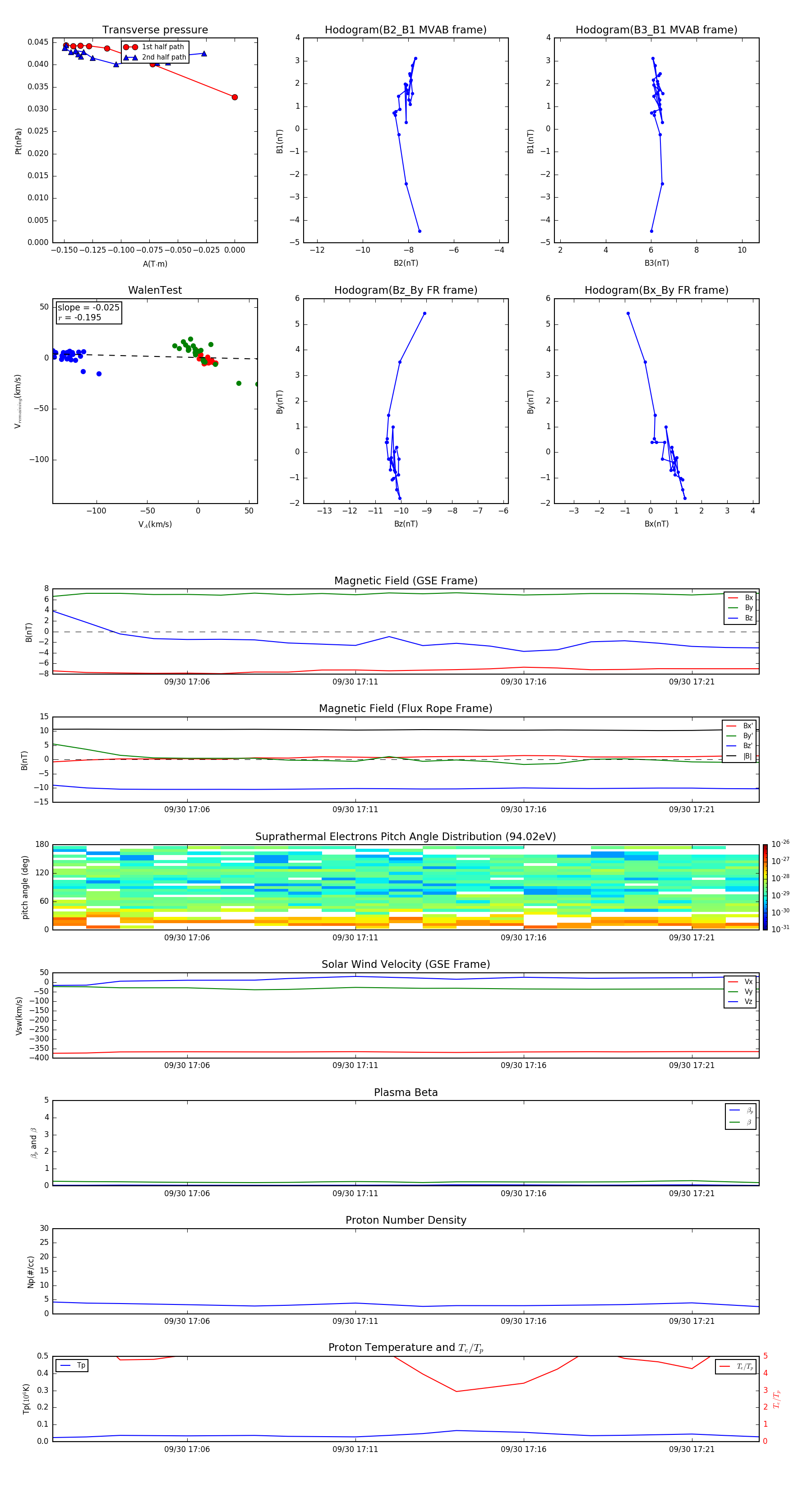Select the '2nd half path' legend entry
This screenshot has height=1489, width=812.
coord(154,57)
